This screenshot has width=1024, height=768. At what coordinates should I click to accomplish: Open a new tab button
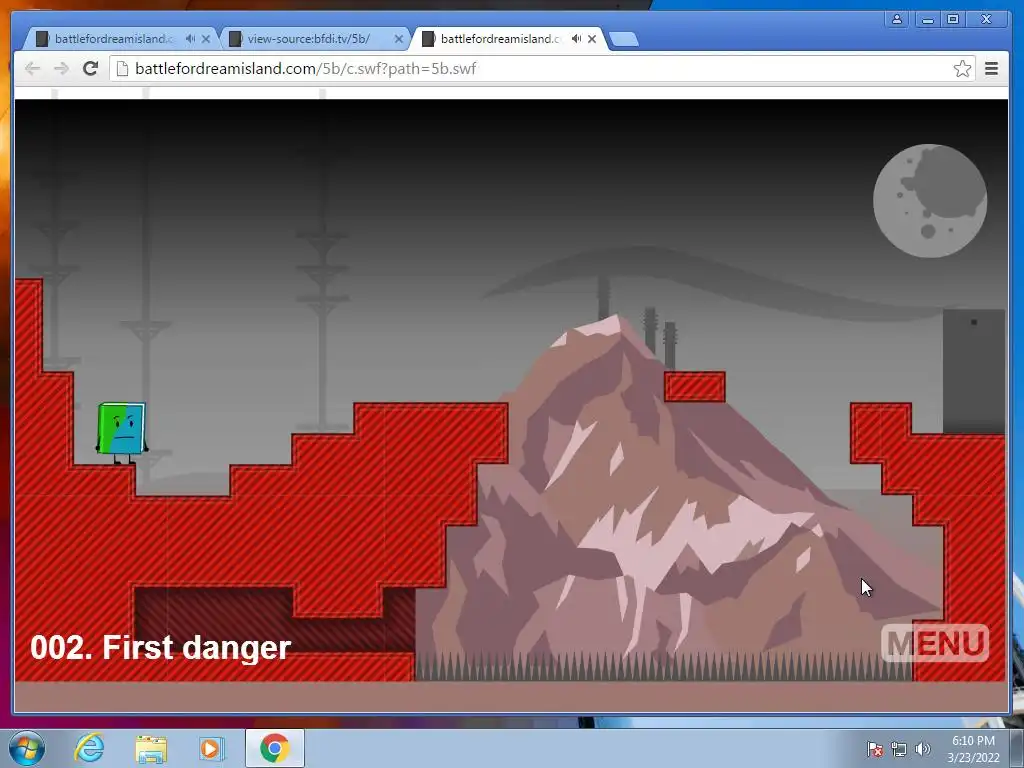624,39
